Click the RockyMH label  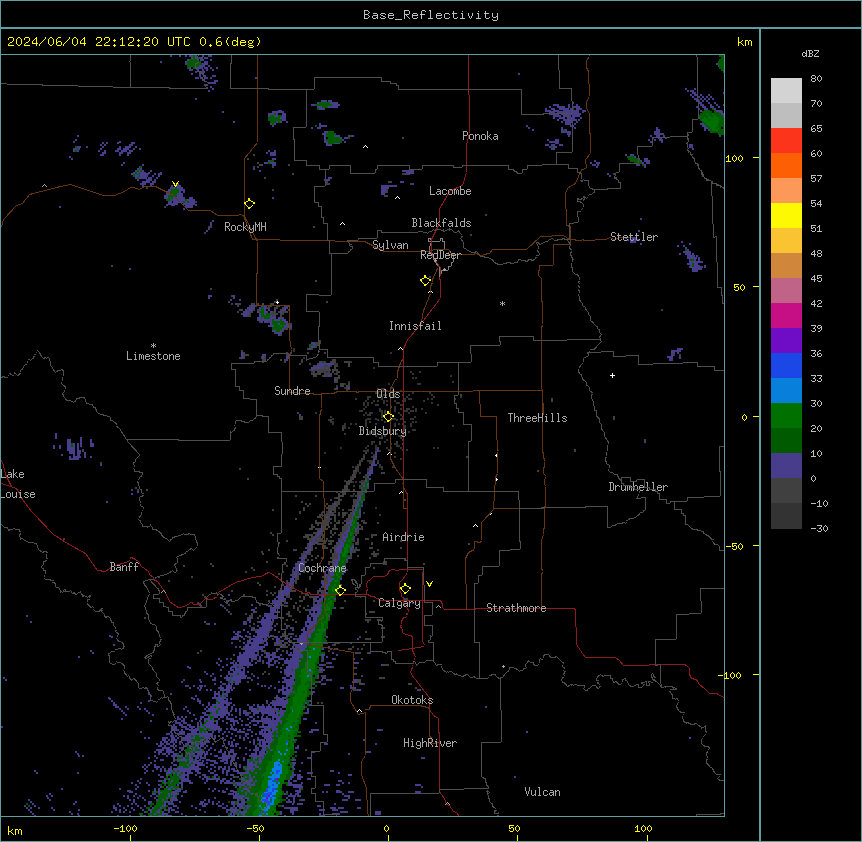[x=245, y=227]
